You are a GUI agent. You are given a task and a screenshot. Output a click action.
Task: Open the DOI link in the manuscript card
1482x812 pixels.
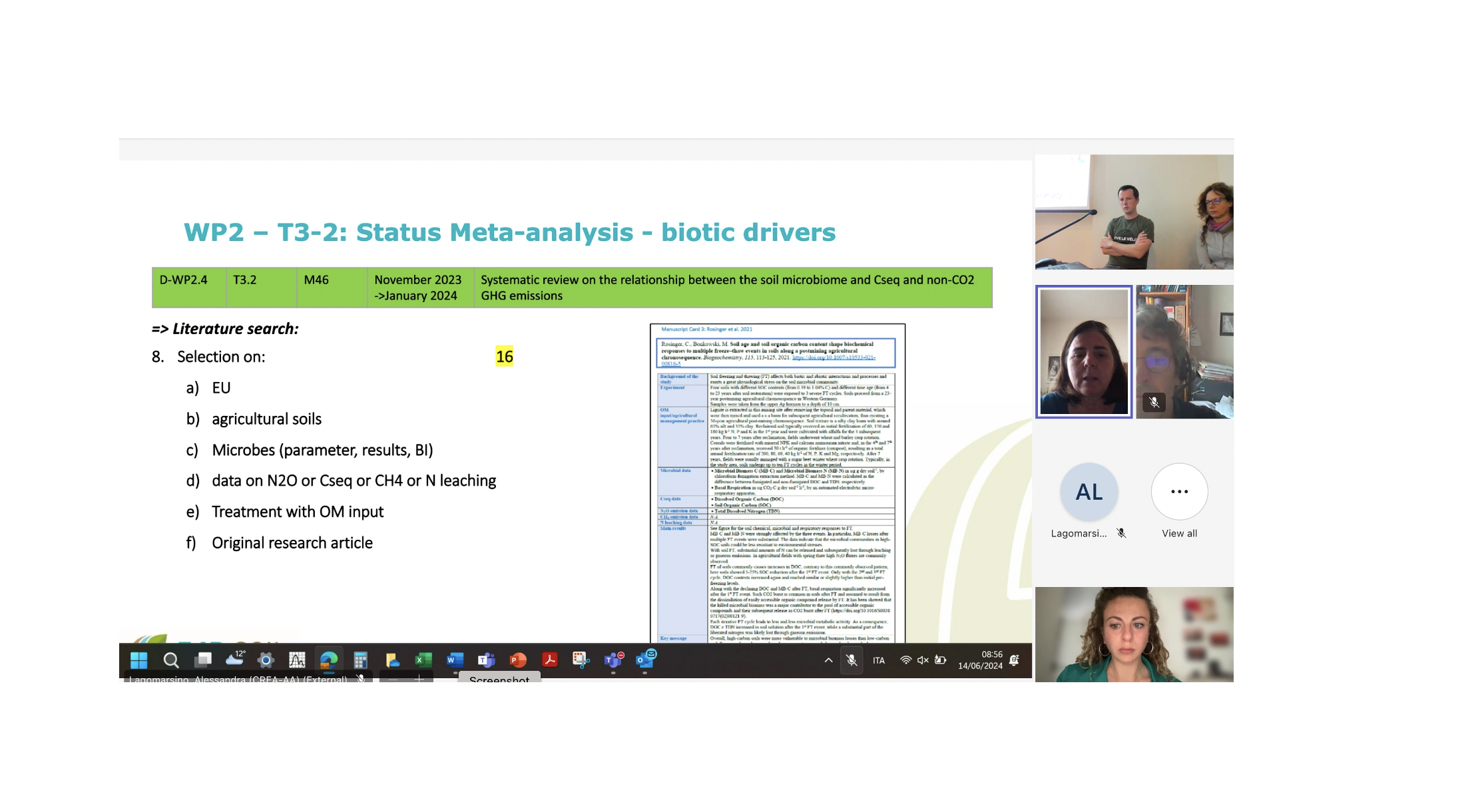pyautogui.click(x=834, y=357)
